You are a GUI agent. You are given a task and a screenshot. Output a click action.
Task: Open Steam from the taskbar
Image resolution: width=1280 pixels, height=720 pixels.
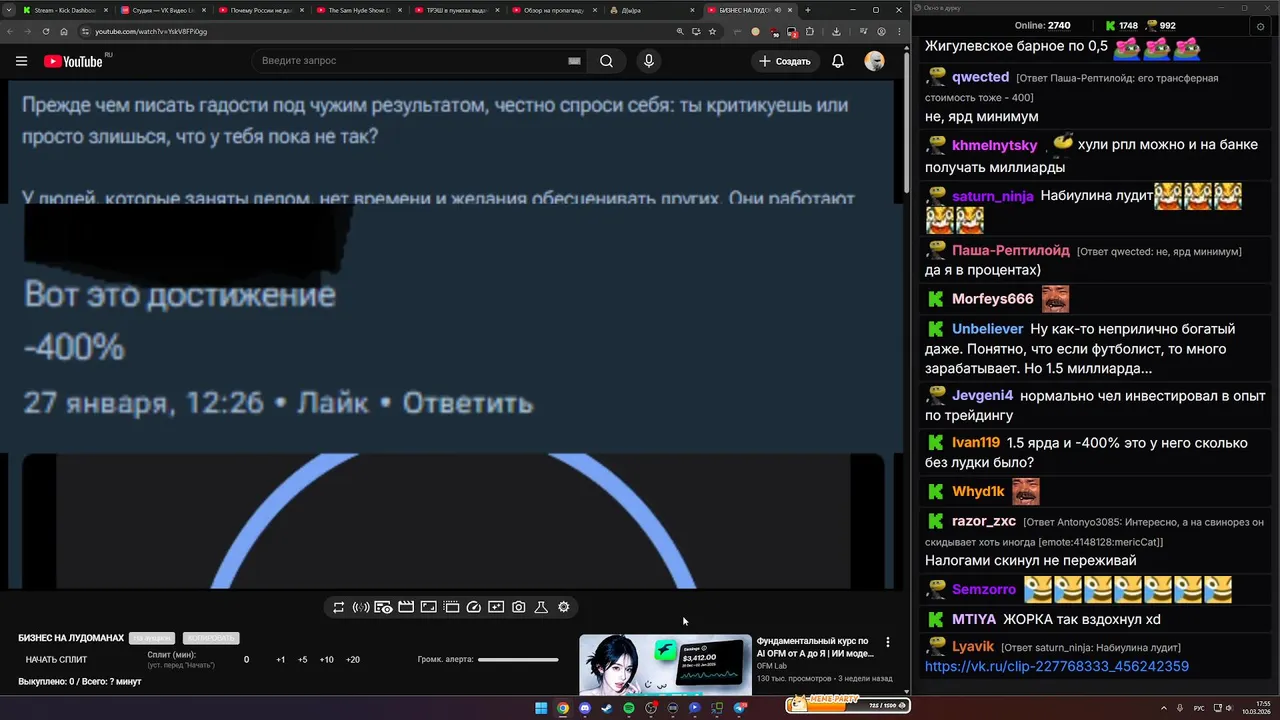[607, 708]
